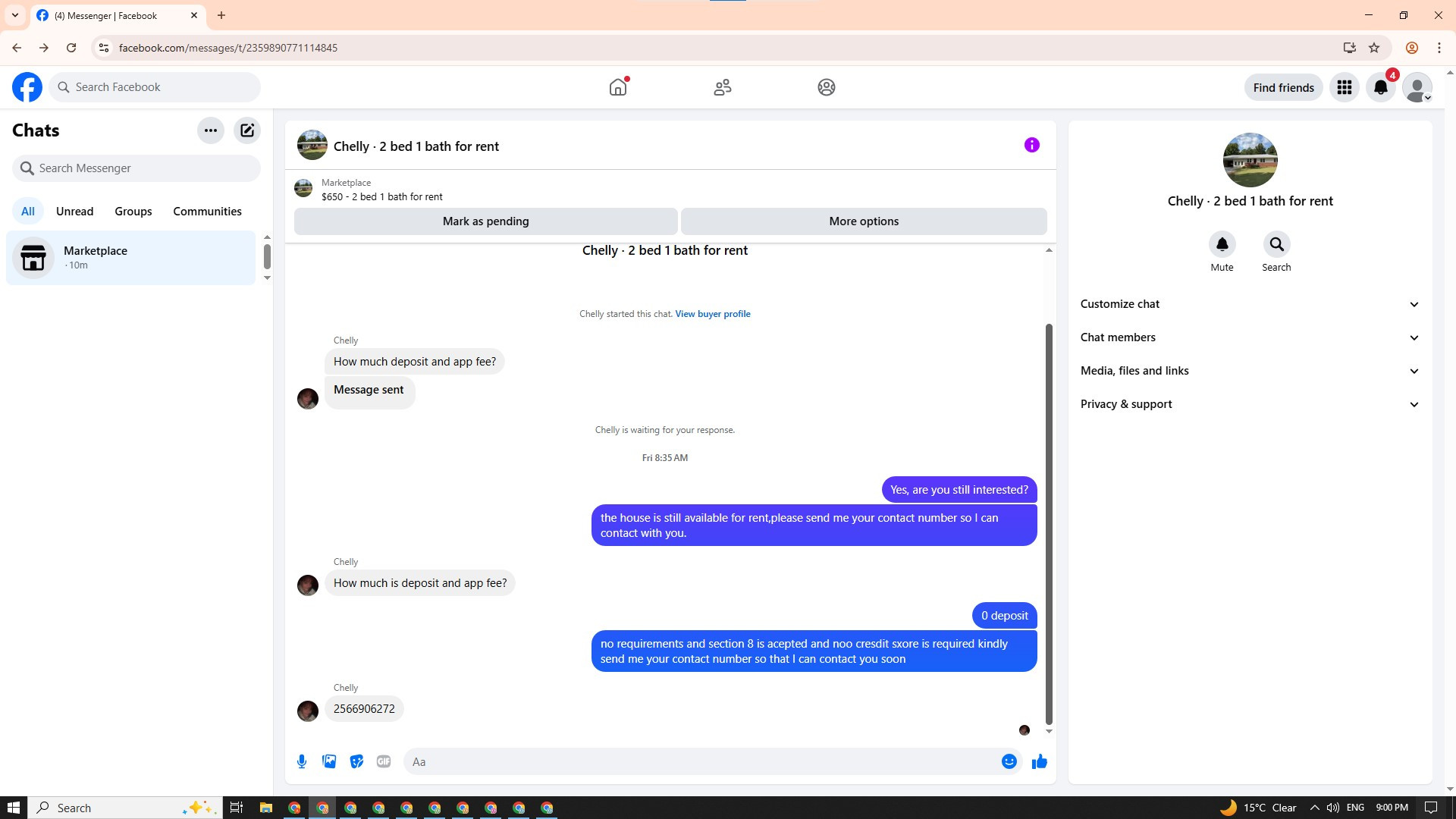This screenshot has height=819, width=1456.
Task: Open the browser tab search dropdown
Action: point(14,15)
